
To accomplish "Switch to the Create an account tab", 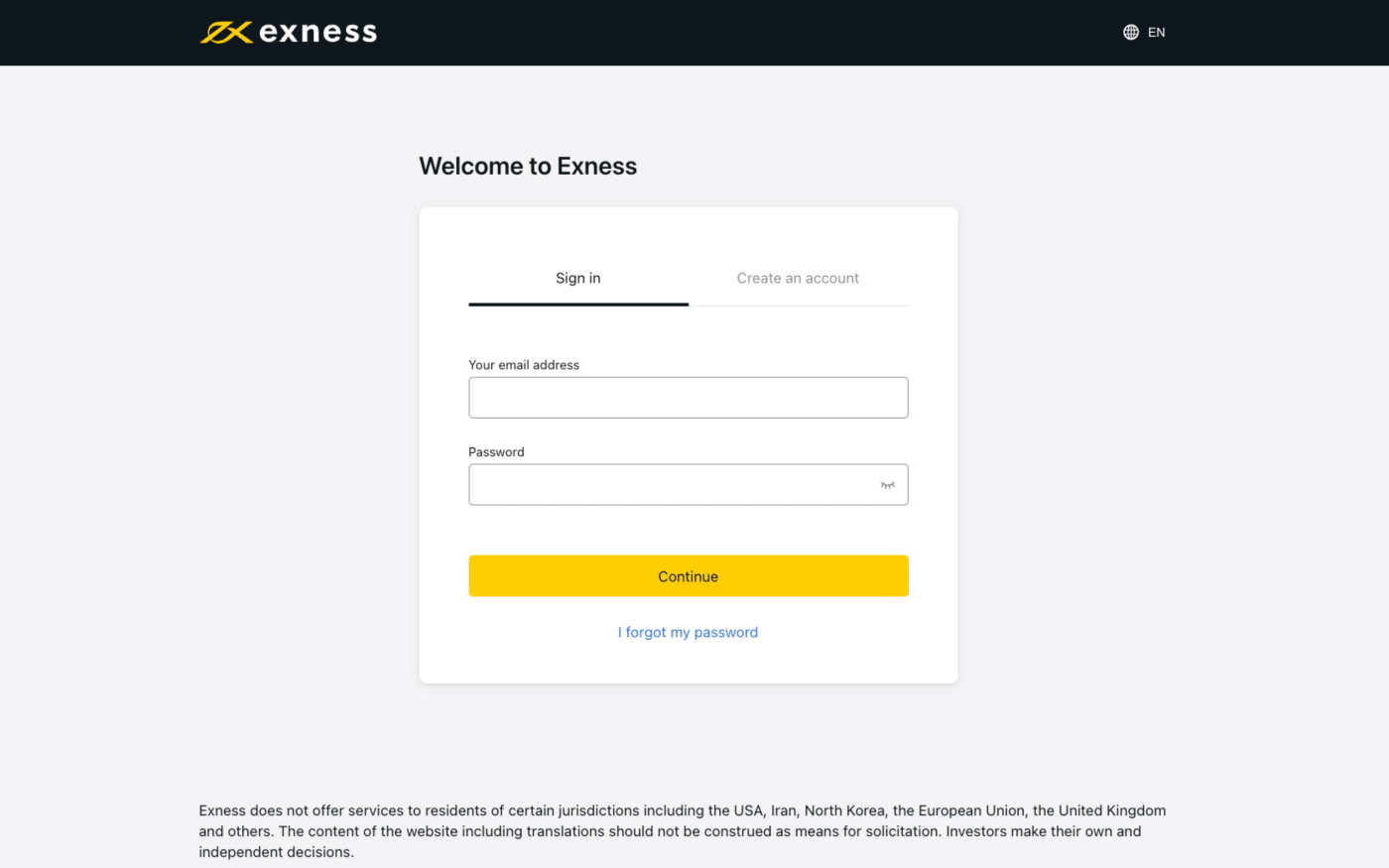I will click(x=798, y=278).
